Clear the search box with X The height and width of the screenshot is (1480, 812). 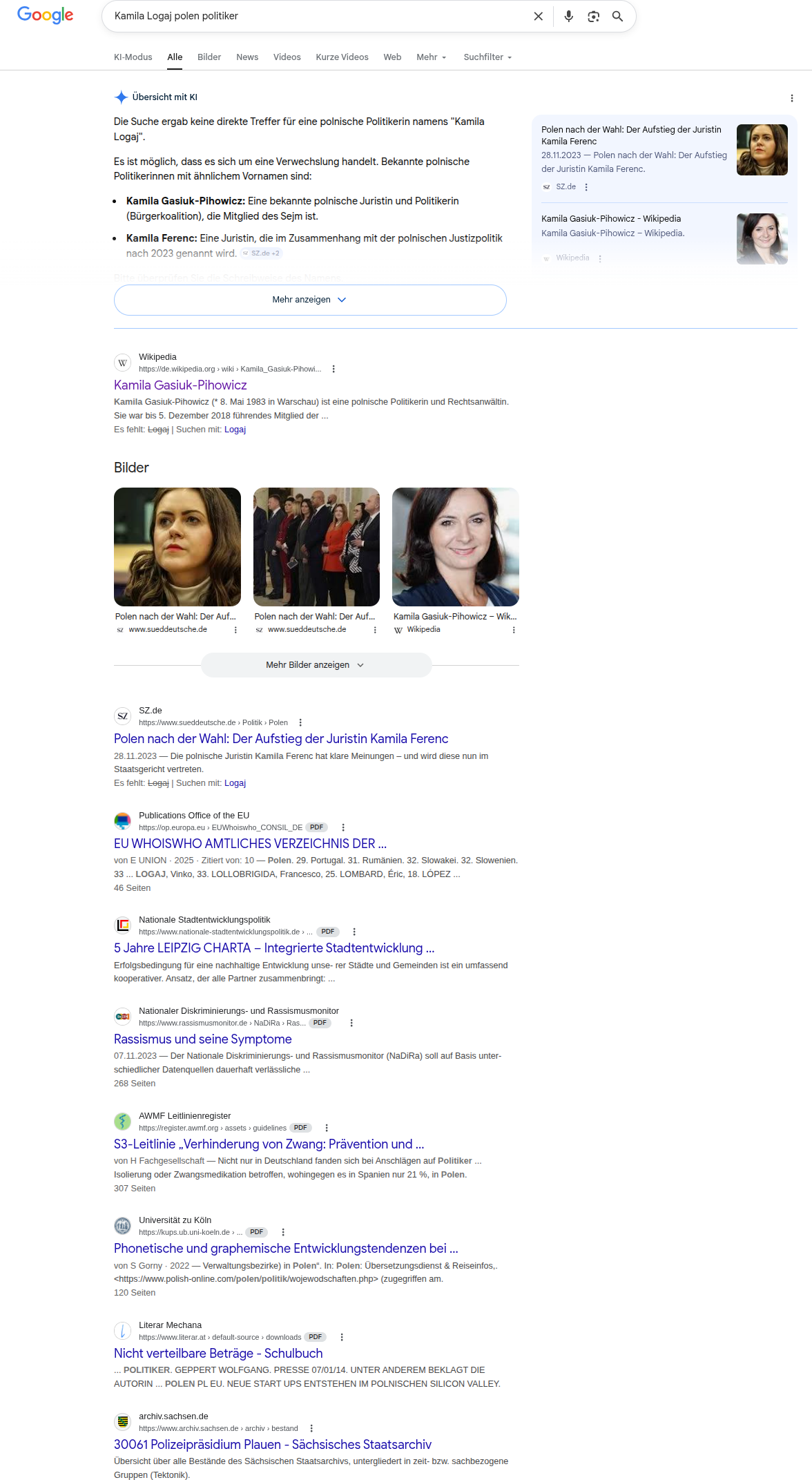pyautogui.click(x=539, y=16)
